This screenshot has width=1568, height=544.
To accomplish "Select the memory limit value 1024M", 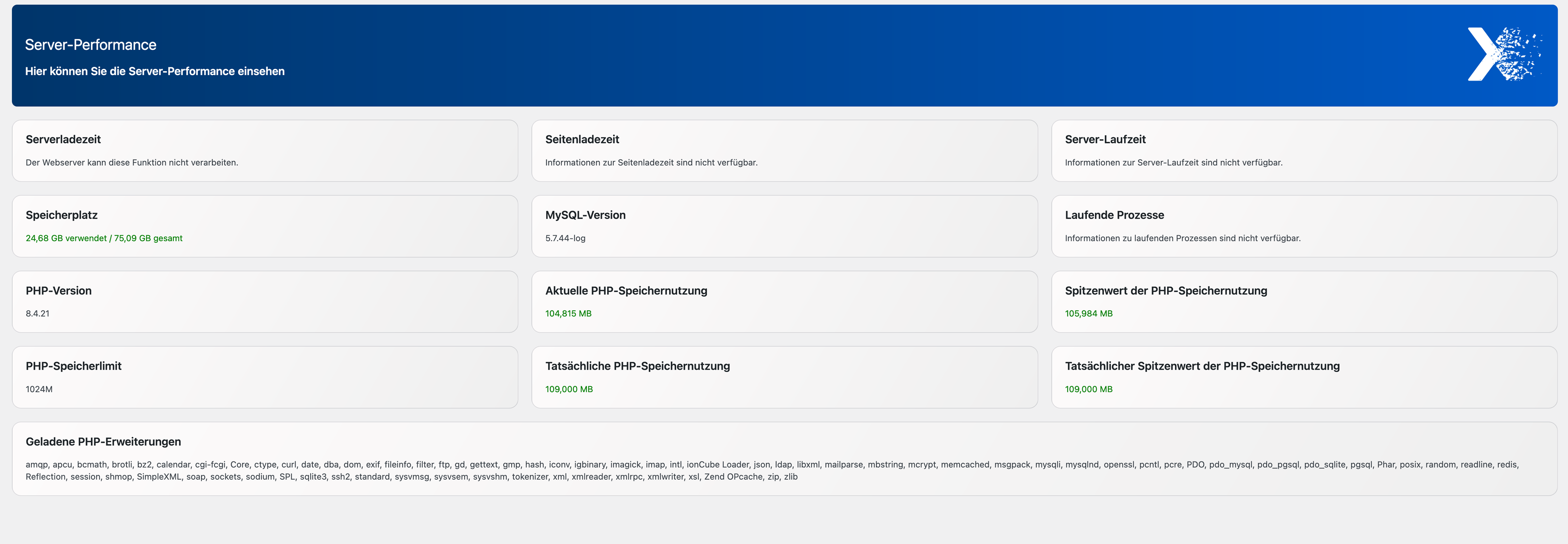I will 39,389.
